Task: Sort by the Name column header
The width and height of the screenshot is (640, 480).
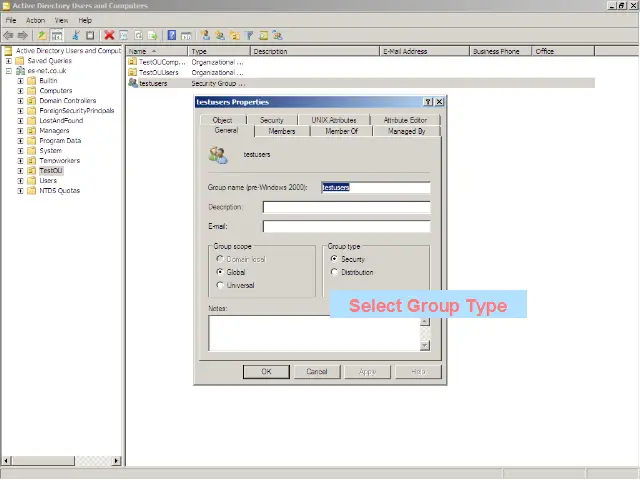Action: [x=157, y=51]
